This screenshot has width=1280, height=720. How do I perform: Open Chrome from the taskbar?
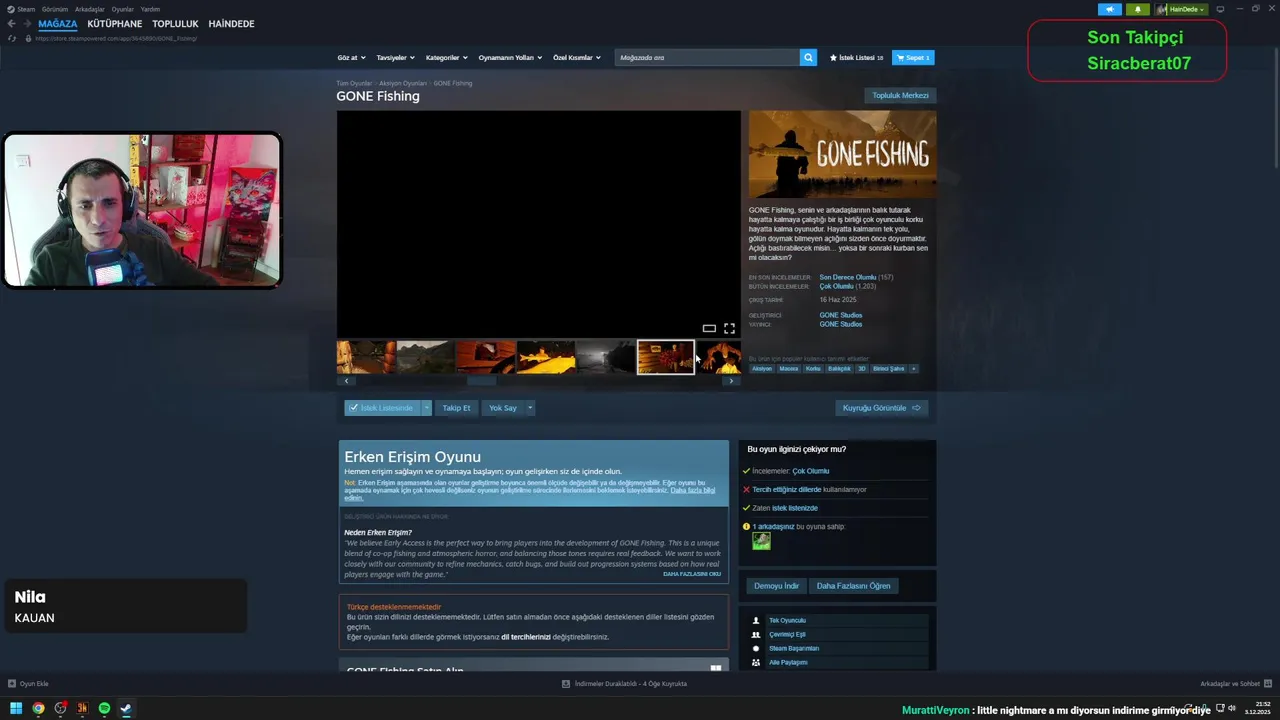38,708
